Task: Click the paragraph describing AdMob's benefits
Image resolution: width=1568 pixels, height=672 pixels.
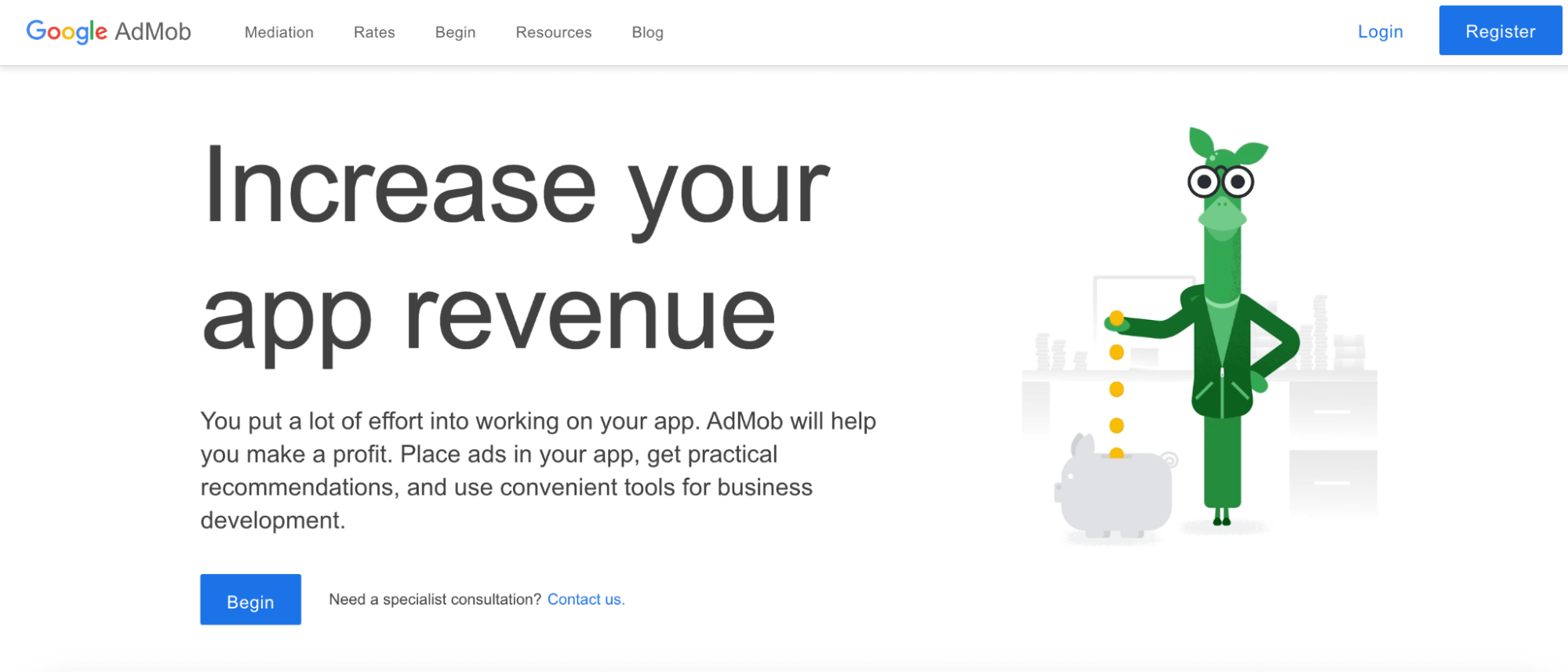Action: pyautogui.click(x=537, y=470)
